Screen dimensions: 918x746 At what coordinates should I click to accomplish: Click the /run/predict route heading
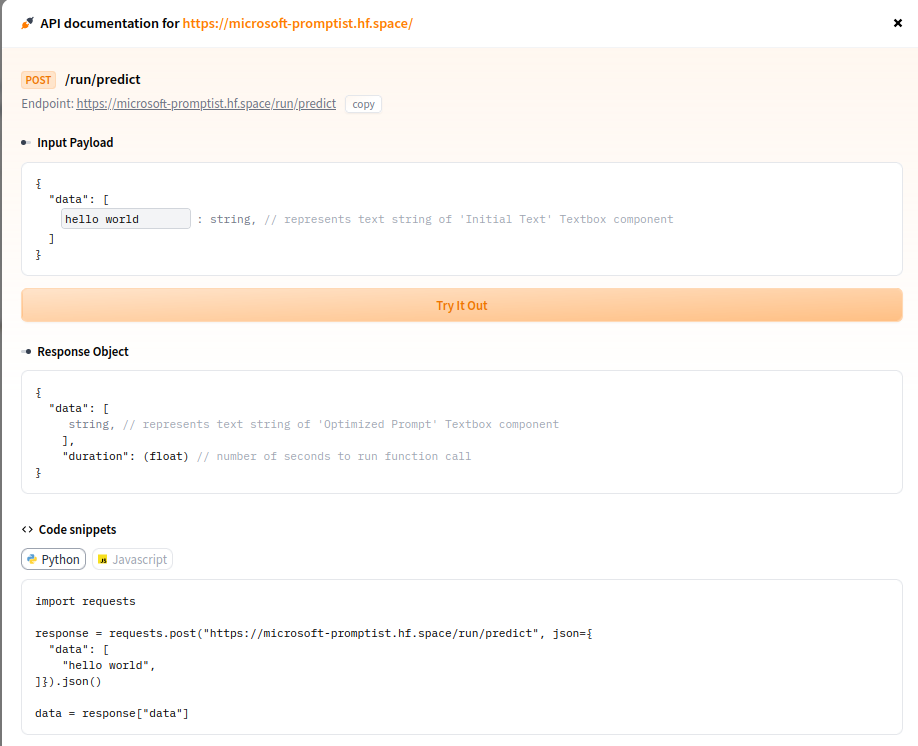pos(103,80)
